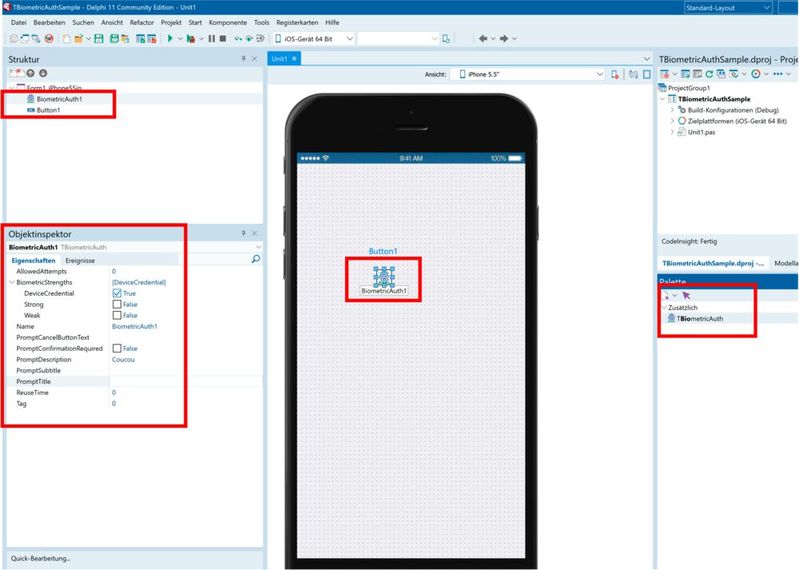Screen dimensions: 799x570
Task: Select ProjectGroup1 in the project tree
Action: coord(688,88)
